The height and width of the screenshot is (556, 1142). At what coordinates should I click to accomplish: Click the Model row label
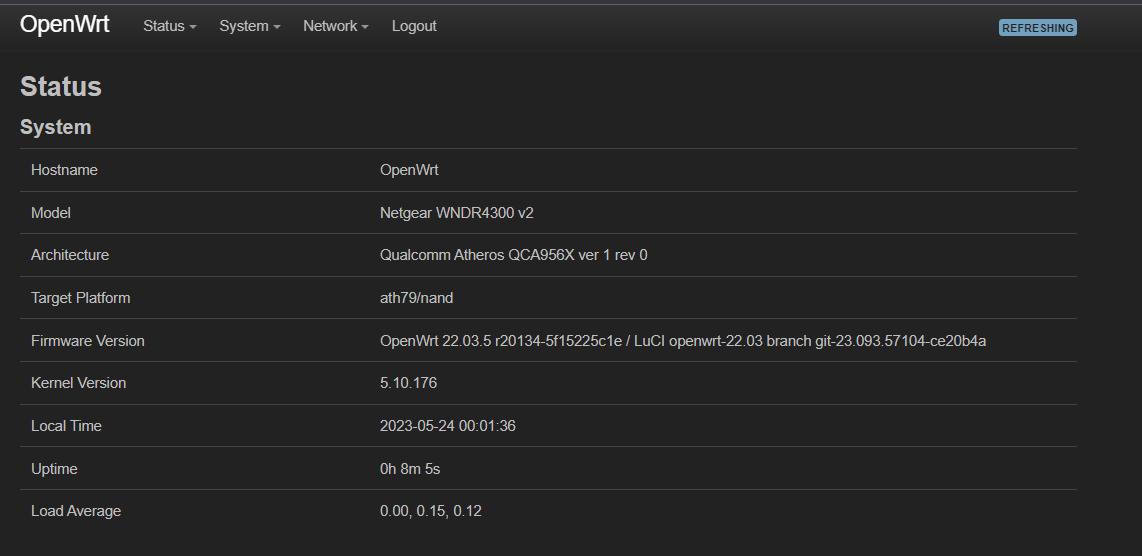point(50,213)
